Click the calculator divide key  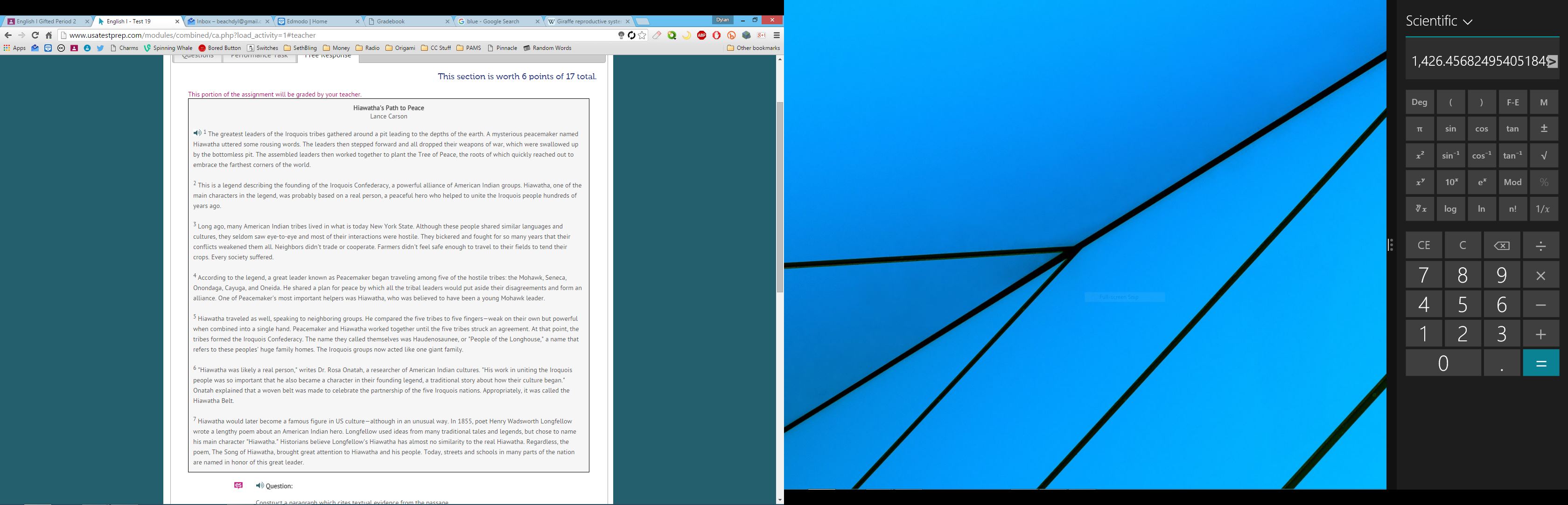click(x=1540, y=245)
